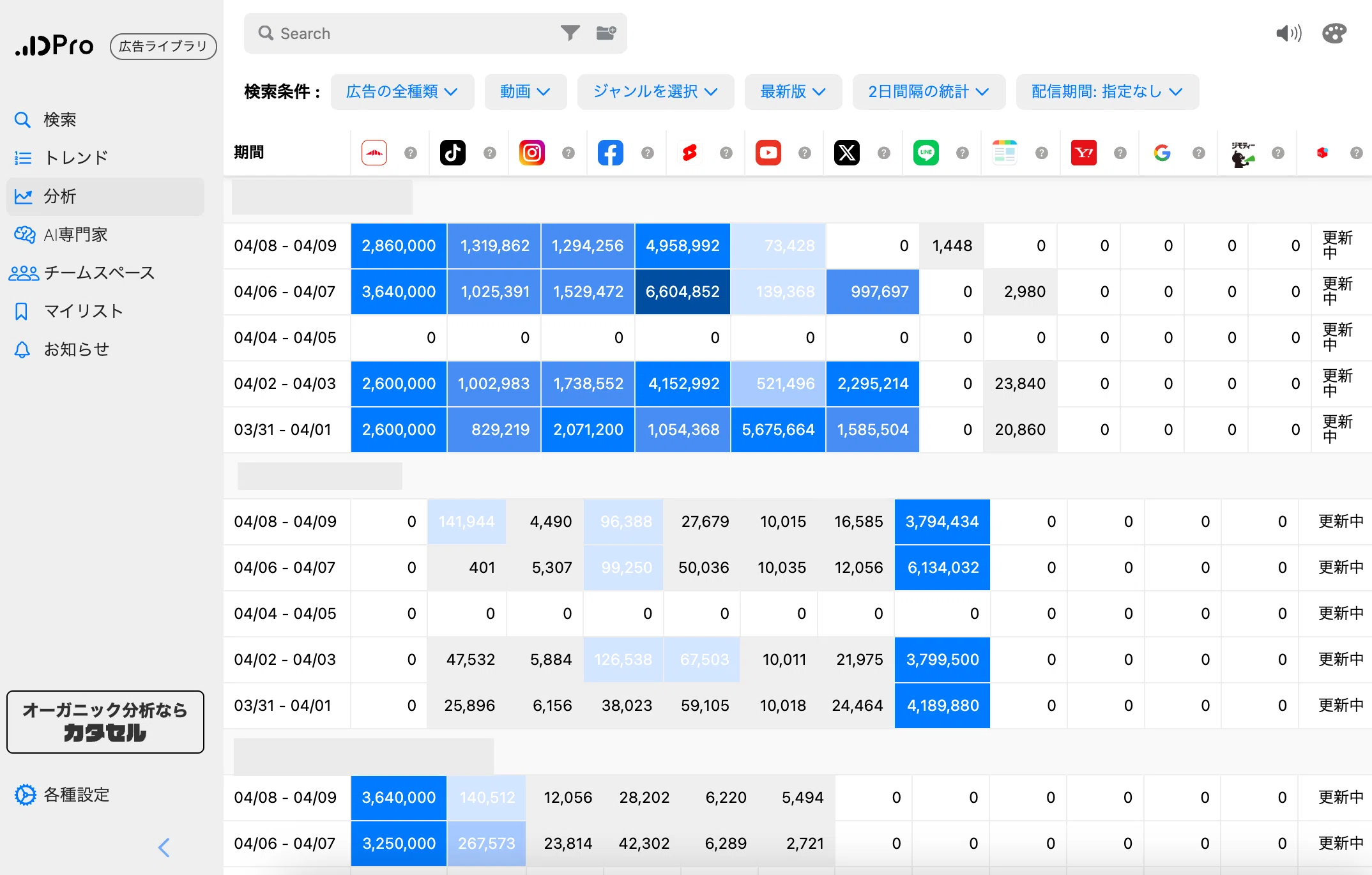Click the cell showing 2,071,200
Screen dimensions: 1372x875
coord(588,430)
